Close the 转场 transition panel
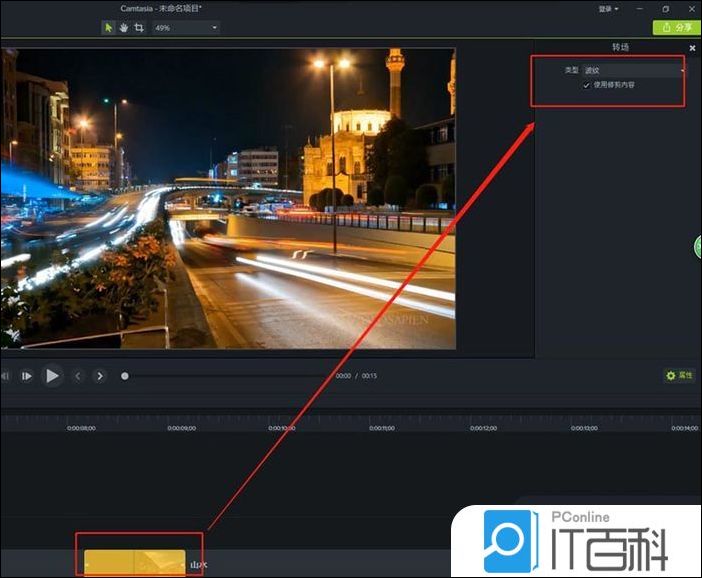The width and height of the screenshot is (702, 578). pos(692,48)
